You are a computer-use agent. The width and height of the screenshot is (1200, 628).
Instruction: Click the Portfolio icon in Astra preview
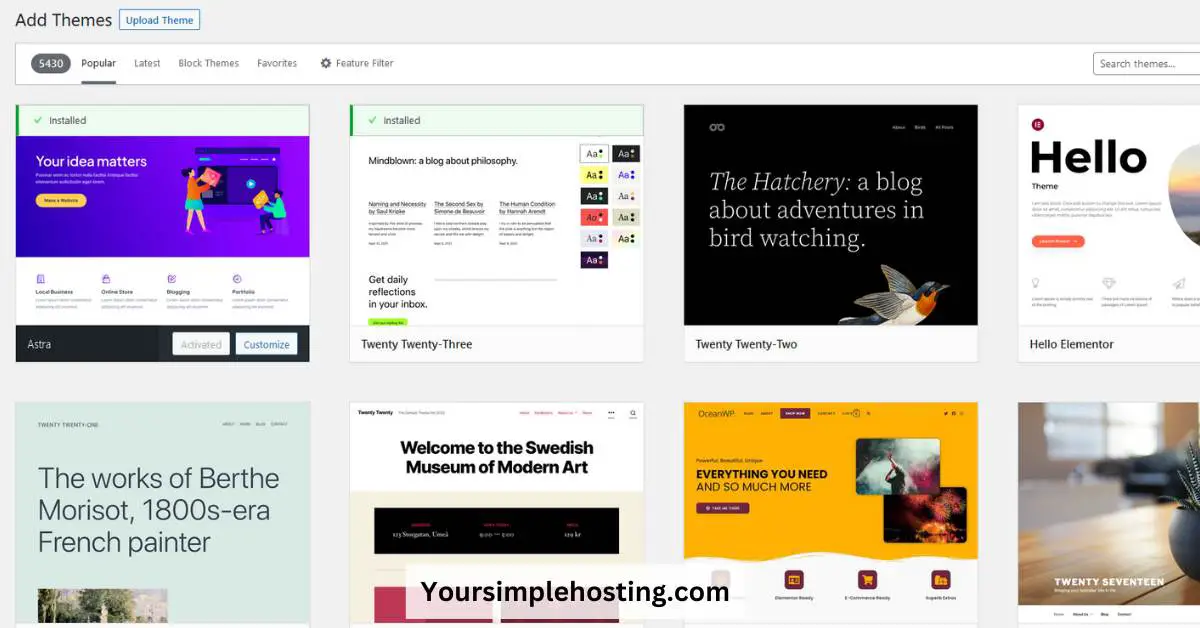(x=236, y=278)
